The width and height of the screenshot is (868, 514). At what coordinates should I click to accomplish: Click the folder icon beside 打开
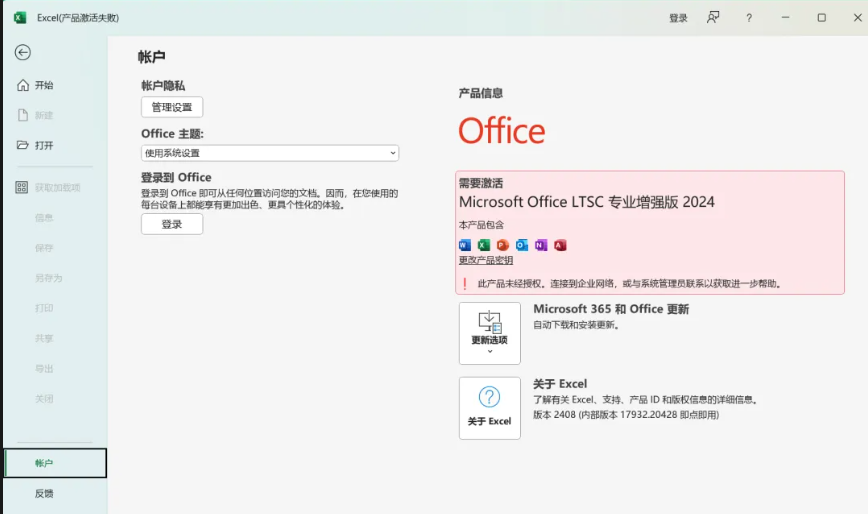(23, 146)
